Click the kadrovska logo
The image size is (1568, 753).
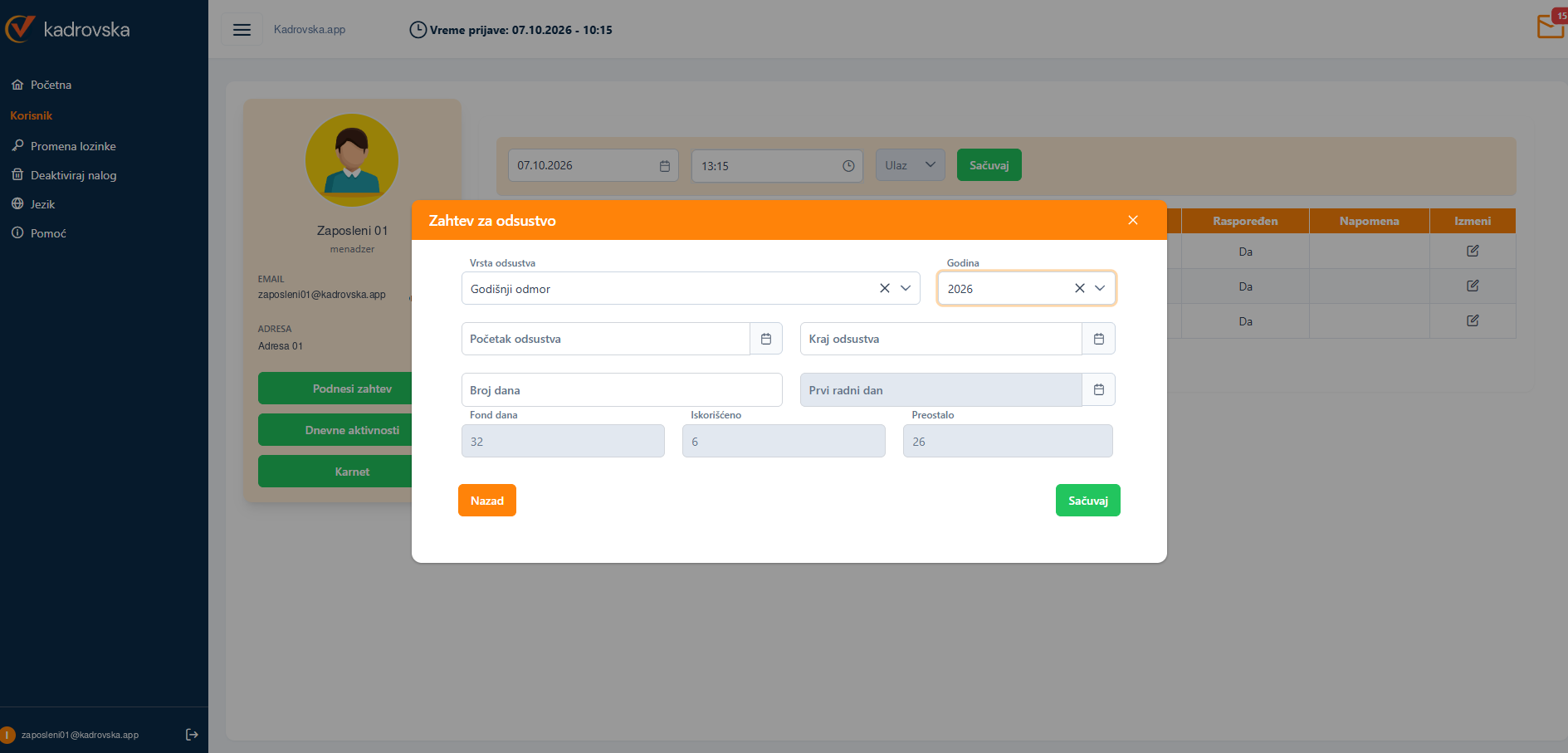click(68, 29)
